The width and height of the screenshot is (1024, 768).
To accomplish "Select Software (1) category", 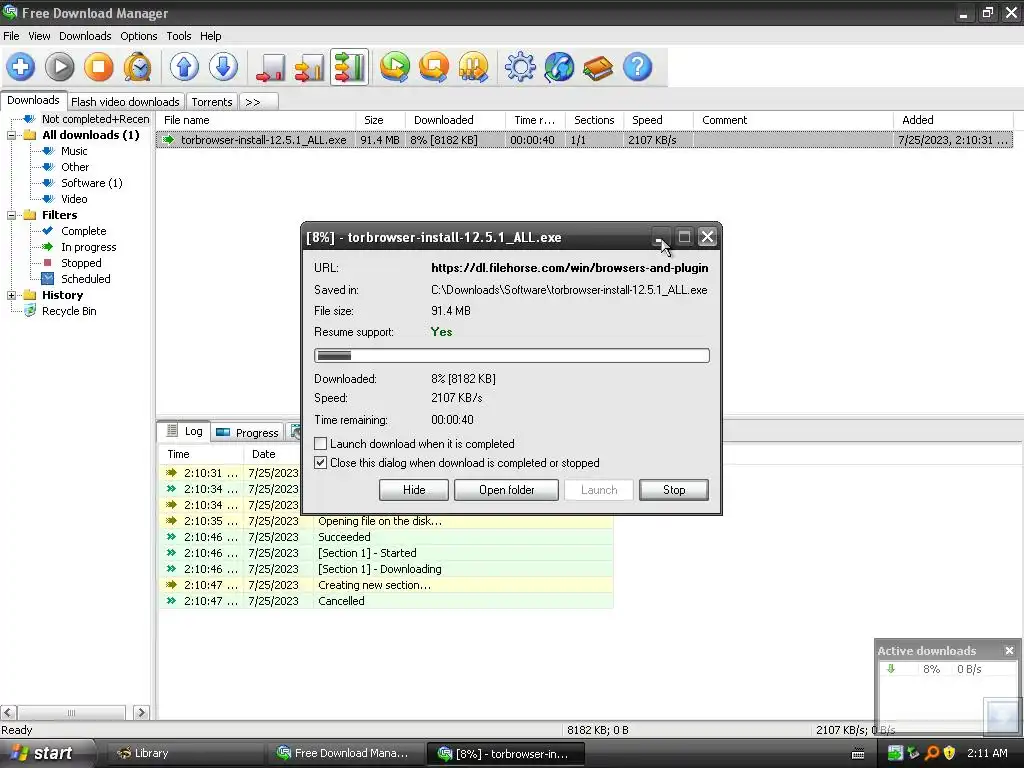I will 91,183.
